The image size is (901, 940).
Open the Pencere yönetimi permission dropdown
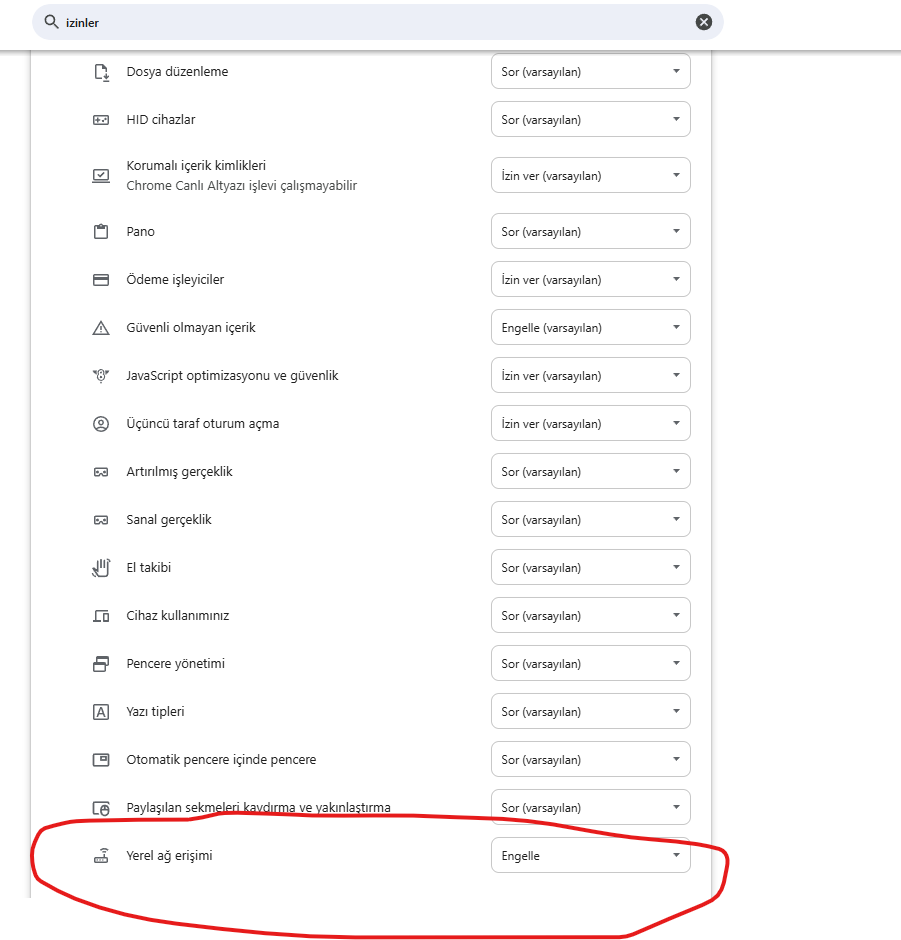pyautogui.click(x=590, y=664)
